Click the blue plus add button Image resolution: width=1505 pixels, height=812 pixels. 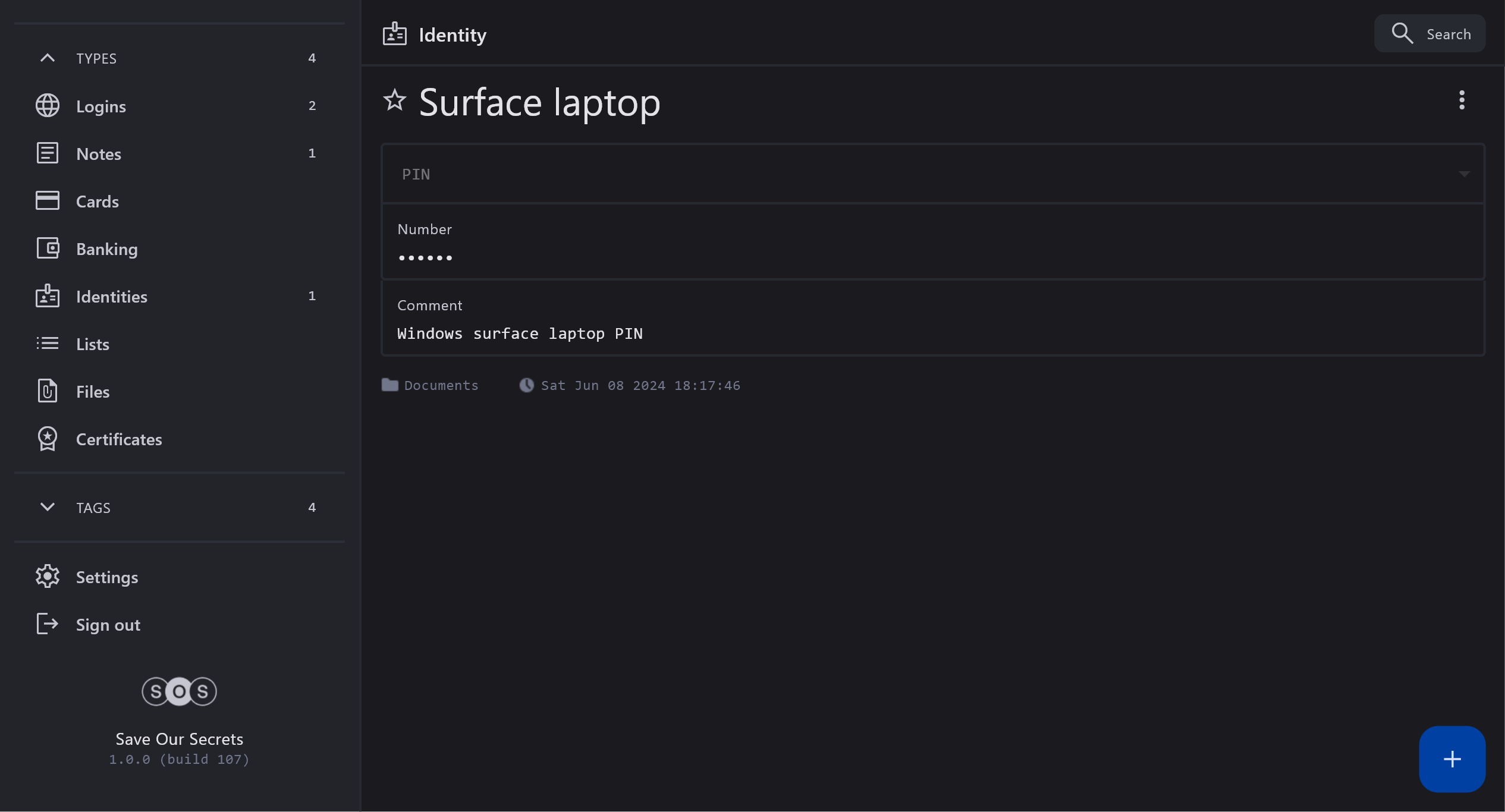click(1451, 759)
